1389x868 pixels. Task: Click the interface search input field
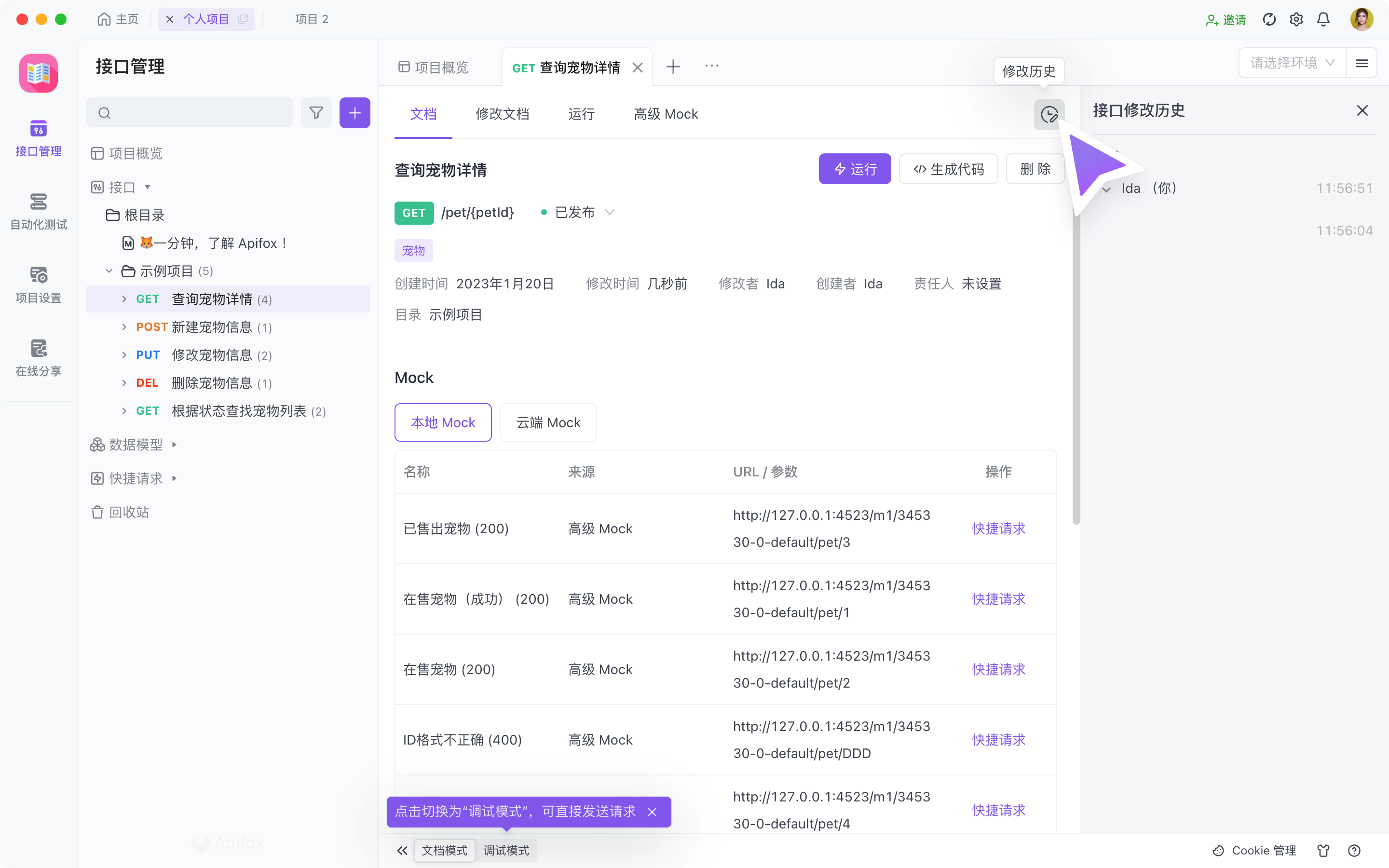190,112
